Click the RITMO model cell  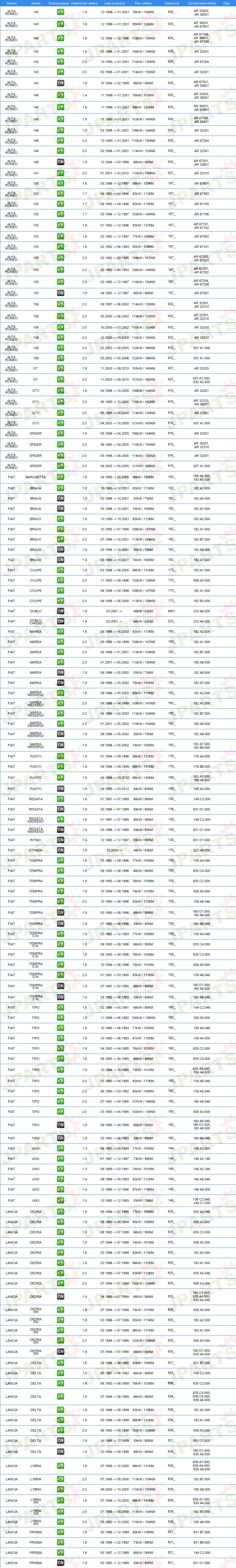tap(36, 840)
